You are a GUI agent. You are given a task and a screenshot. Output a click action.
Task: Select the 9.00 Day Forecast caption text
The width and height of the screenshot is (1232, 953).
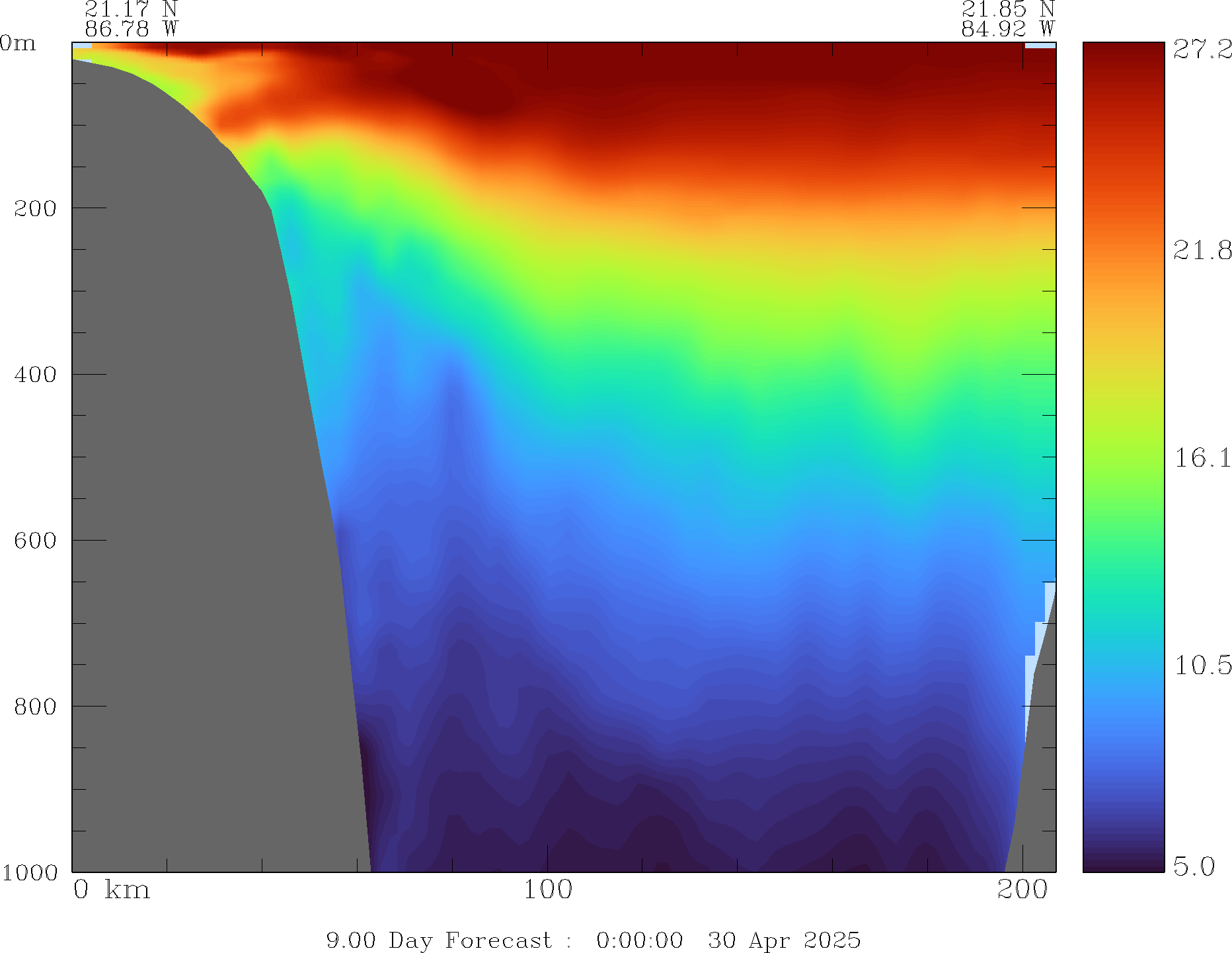pyautogui.click(x=439, y=940)
